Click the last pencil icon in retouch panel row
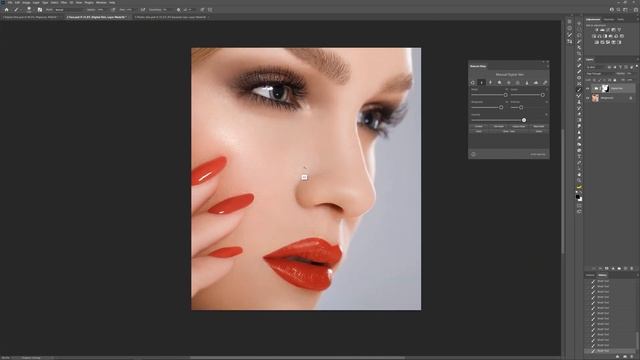640x360 pixels. coord(545,82)
